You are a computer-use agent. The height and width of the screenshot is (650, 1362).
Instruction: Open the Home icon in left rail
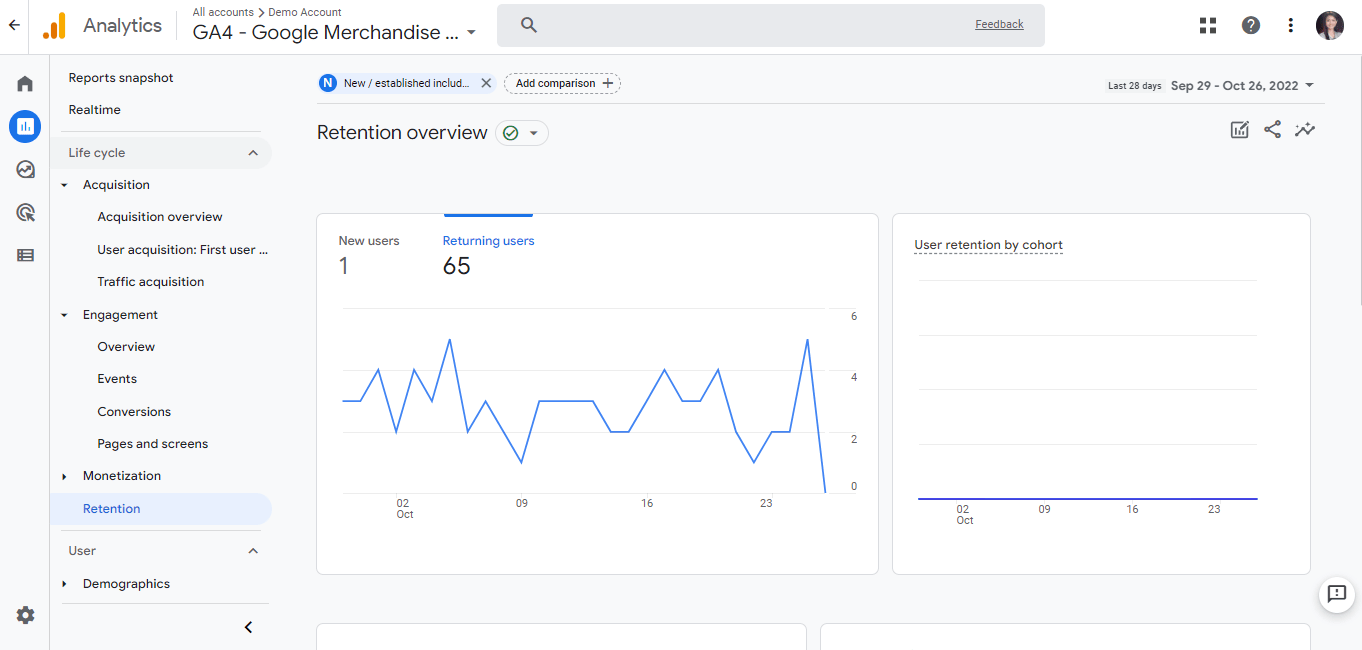(24, 83)
